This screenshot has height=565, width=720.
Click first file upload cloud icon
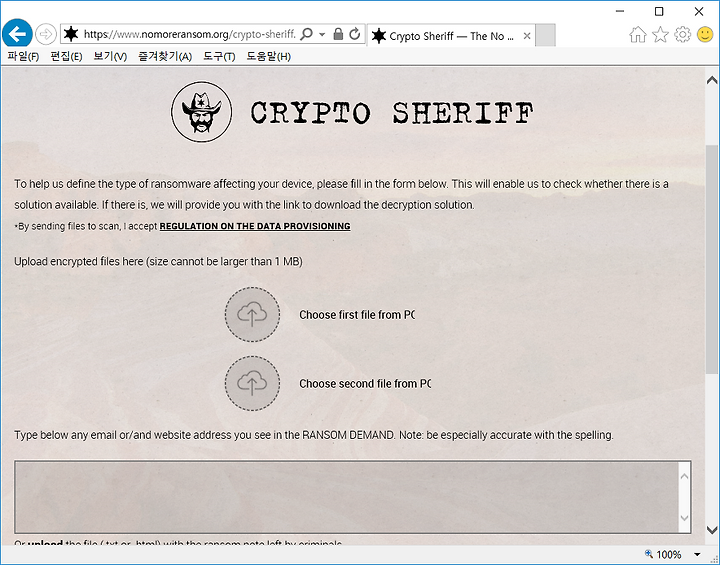[x=252, y=315]
